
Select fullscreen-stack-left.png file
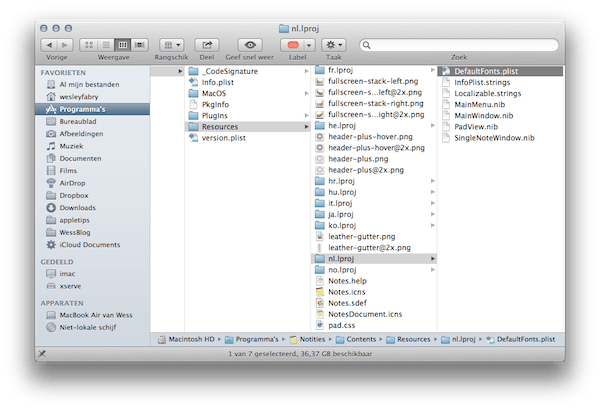(374, 81)
